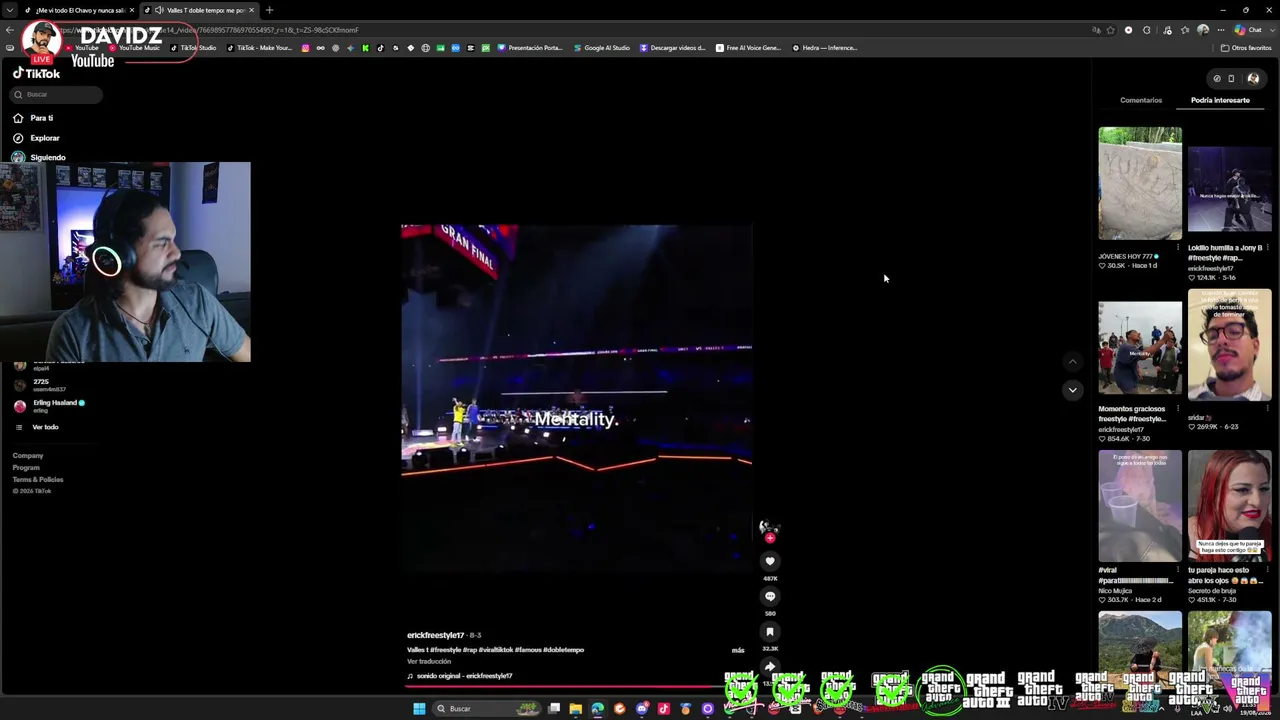The width and height of the screenshot is (1280, 720).
Task: Save video with the bookmark icon
Action: point(770,631)
